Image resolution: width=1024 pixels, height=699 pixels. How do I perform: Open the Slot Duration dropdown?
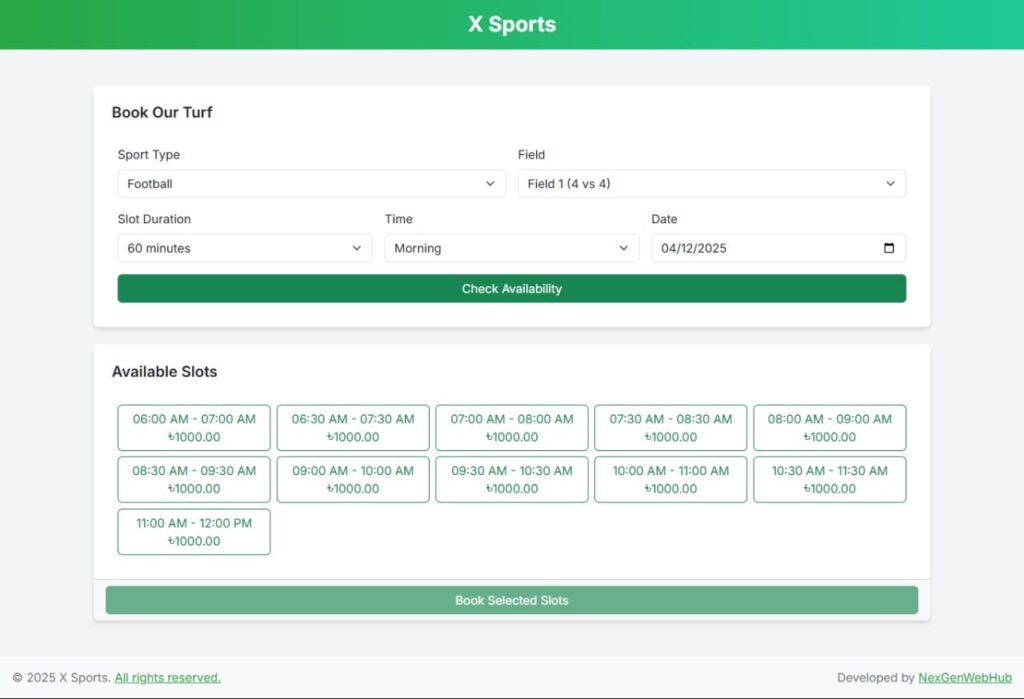point(244,248)
